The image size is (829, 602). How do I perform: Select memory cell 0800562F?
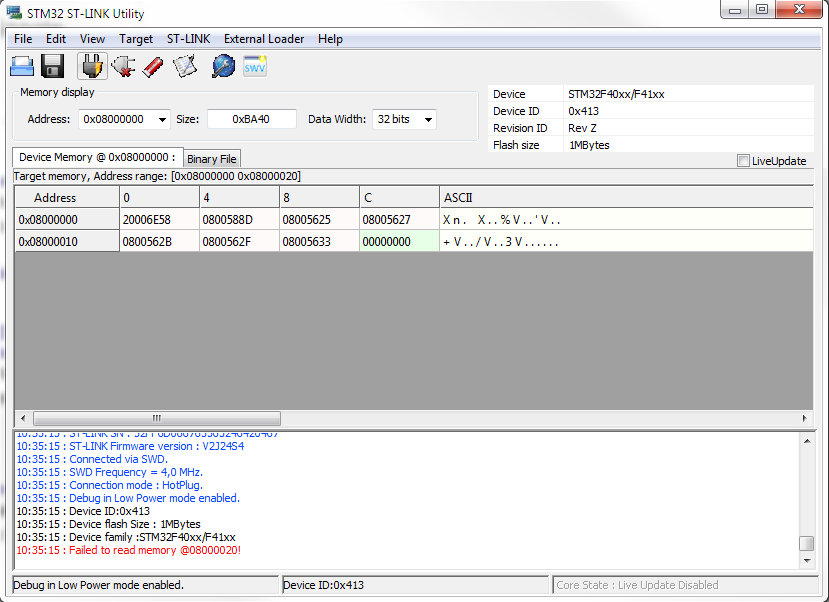pos(239,242)
